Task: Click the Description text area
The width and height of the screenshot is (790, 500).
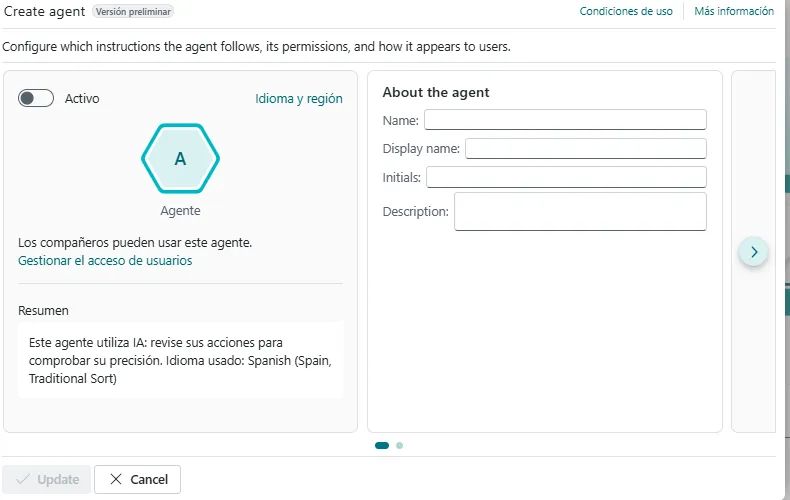Action: point(580,211)
